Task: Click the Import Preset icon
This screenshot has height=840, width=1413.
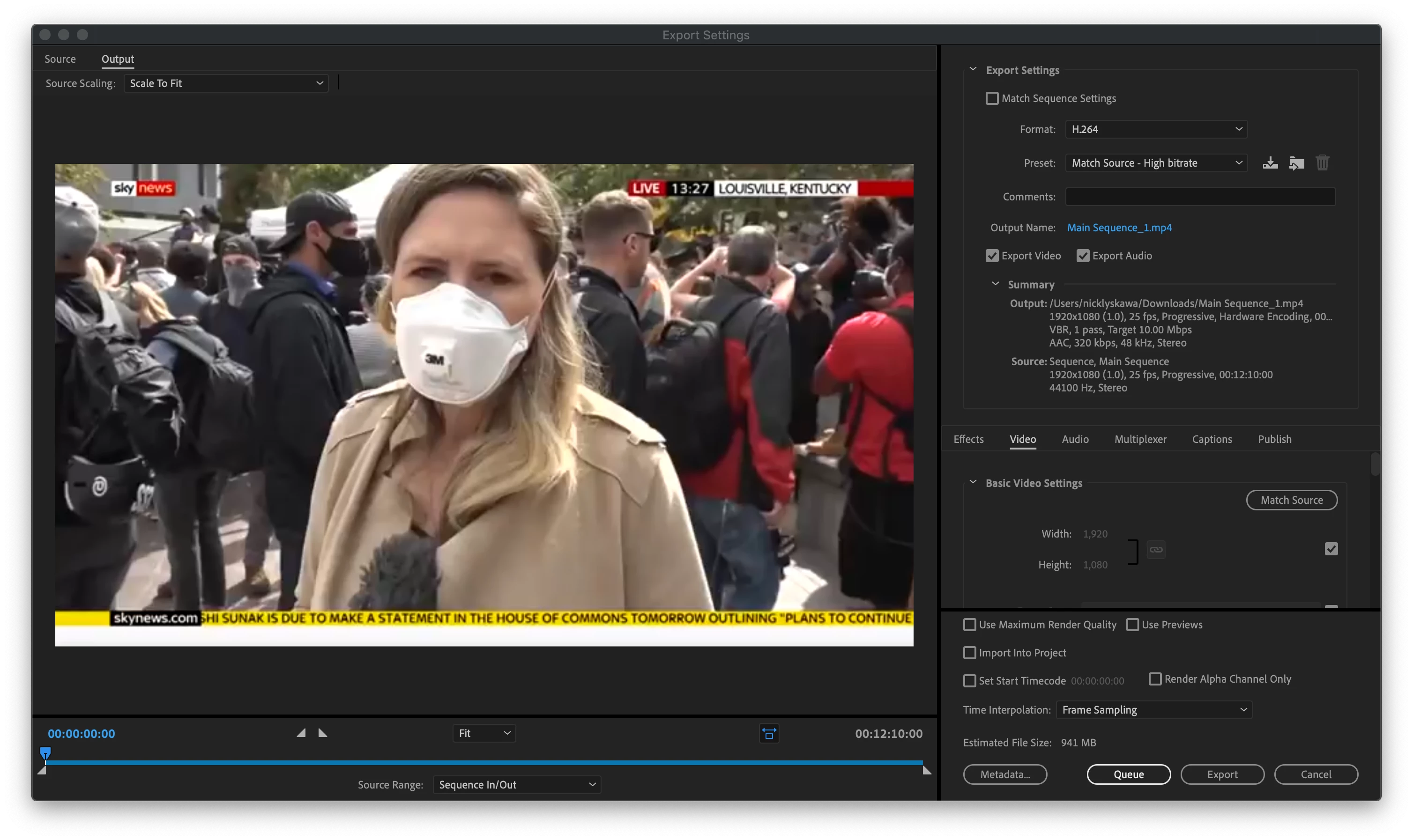Action: click(1296, 163)
